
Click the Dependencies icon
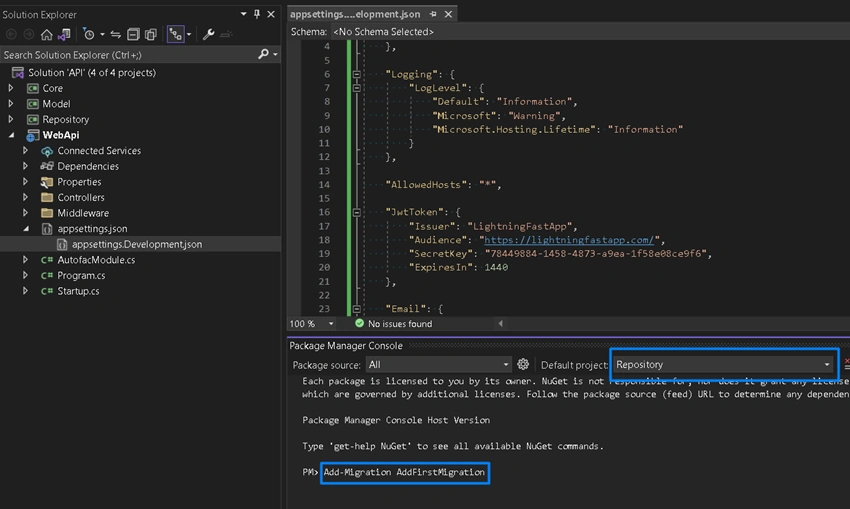47,166
